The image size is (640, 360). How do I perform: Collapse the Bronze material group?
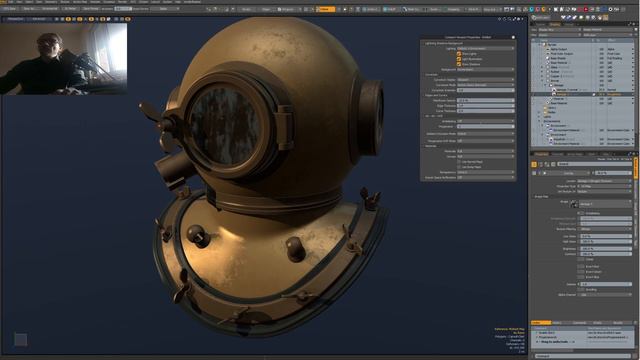pos(542,80)
